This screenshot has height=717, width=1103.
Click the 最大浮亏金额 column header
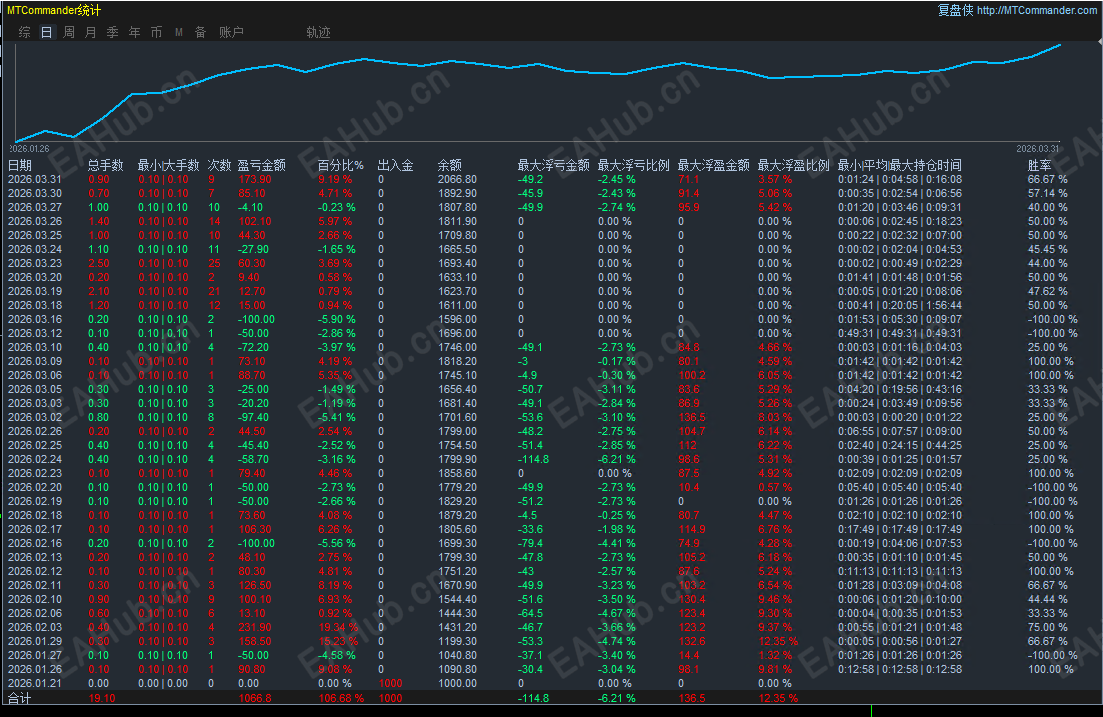click(x=554, y=165)
